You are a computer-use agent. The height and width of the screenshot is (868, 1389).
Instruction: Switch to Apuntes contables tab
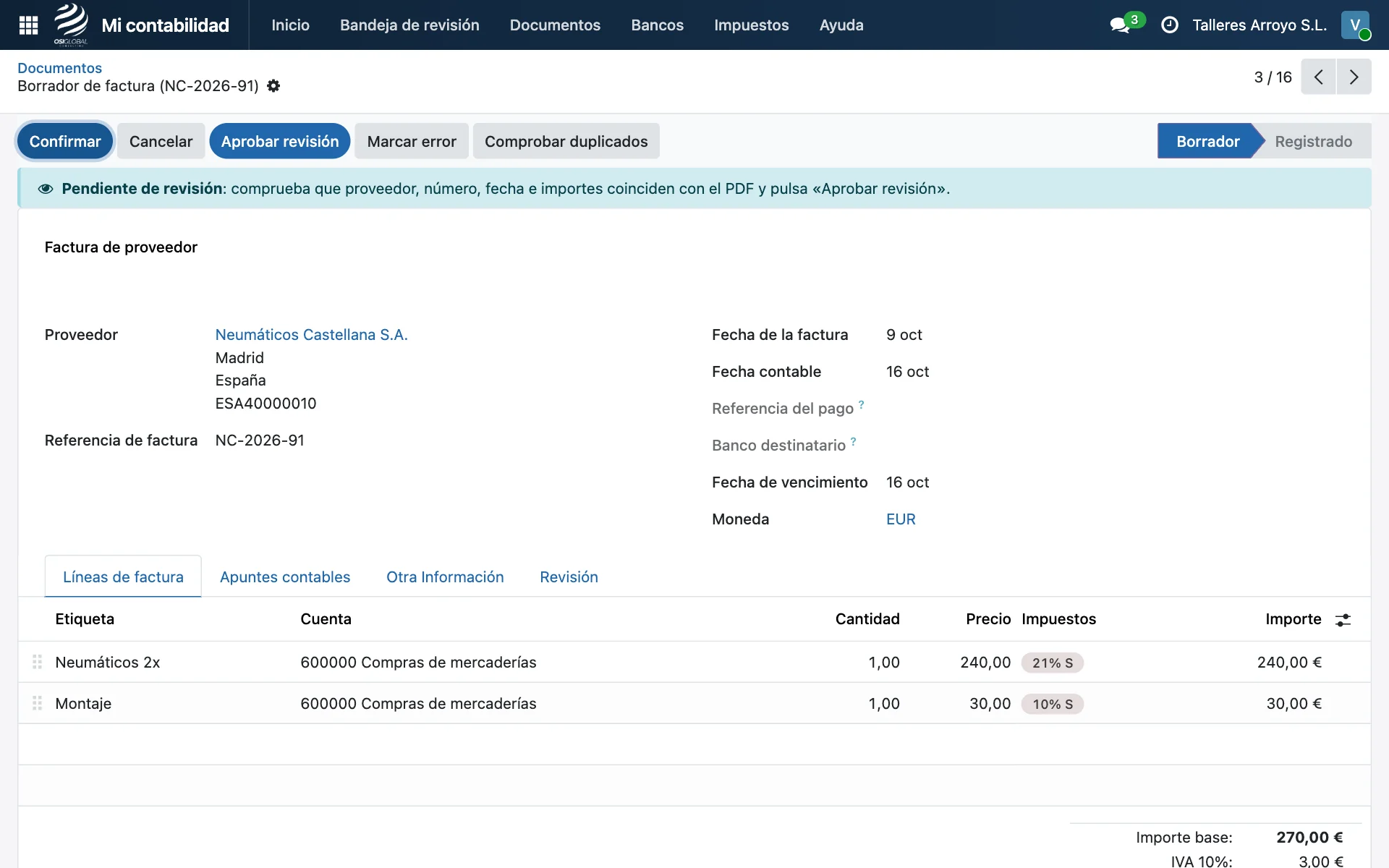285,576
